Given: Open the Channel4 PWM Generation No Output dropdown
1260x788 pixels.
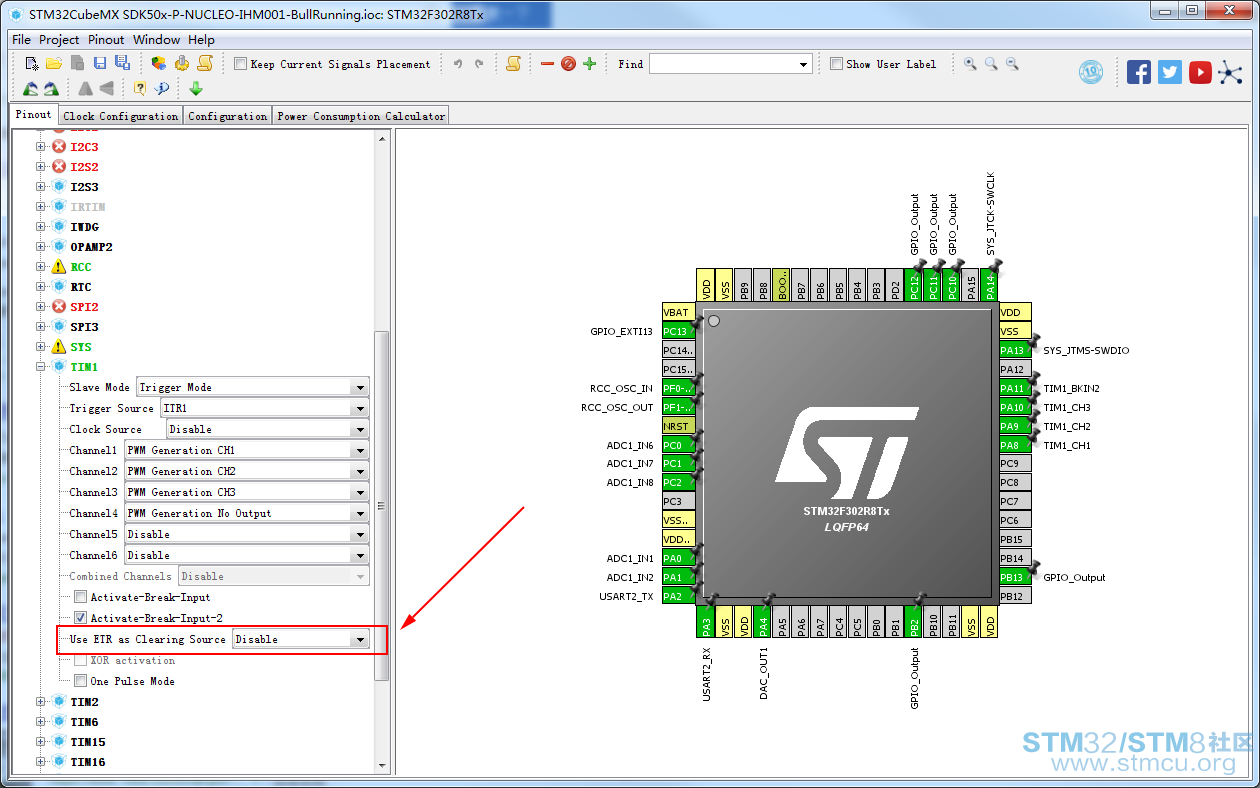Looking at the screenshot, I should tap(246, 513).
